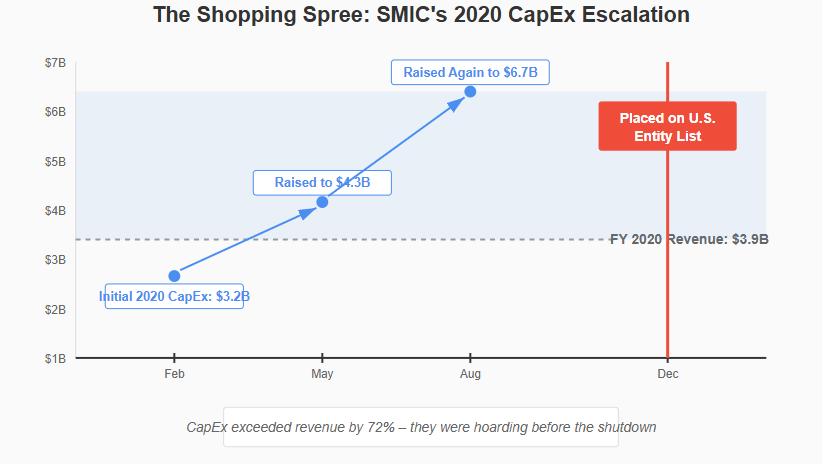Click the red vertical December line
Image resolution: width=822 pixels, height=464 pixels.
(x=668, y=210)
